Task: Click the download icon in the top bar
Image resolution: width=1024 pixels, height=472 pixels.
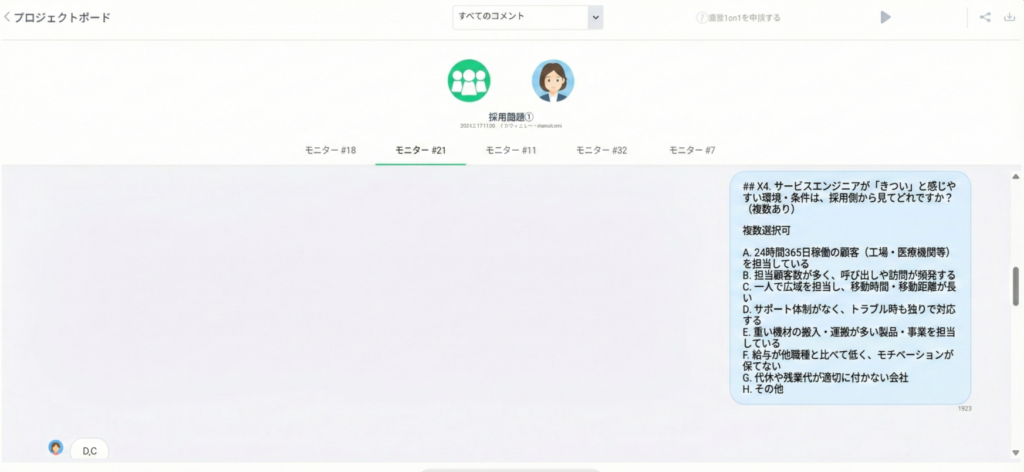Action: point(1008,17)
